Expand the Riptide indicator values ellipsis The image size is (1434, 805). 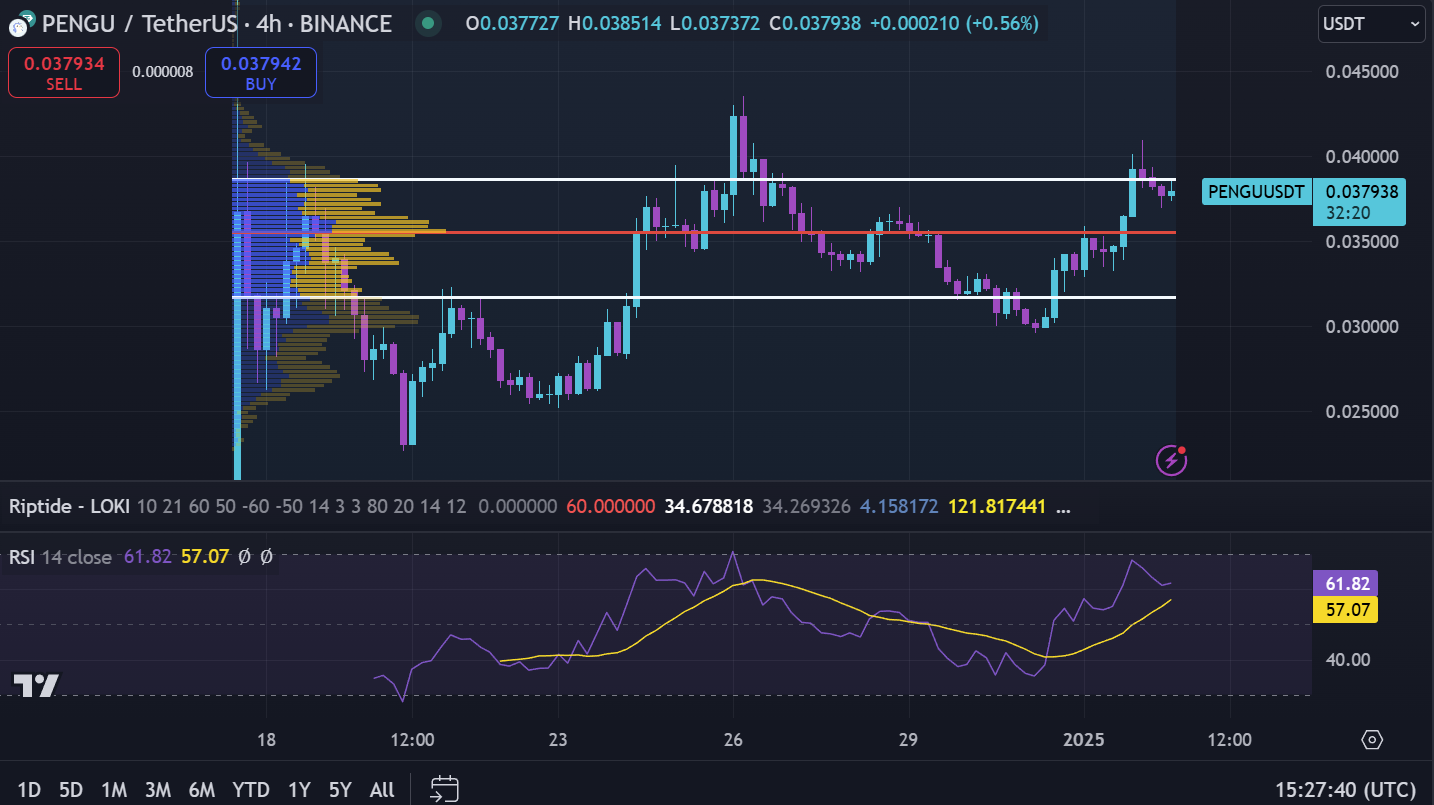click(1063, 508)
